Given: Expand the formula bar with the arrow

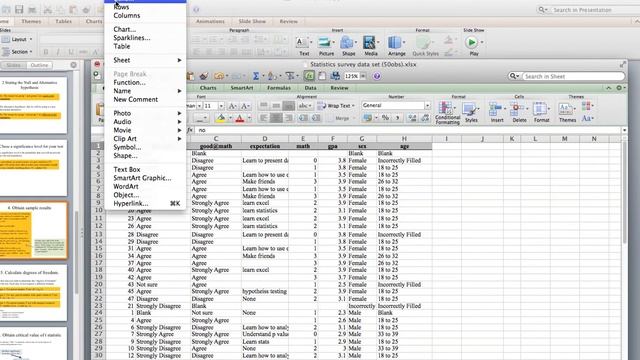Looking at the screenshot, I should (x=624, y=130).
